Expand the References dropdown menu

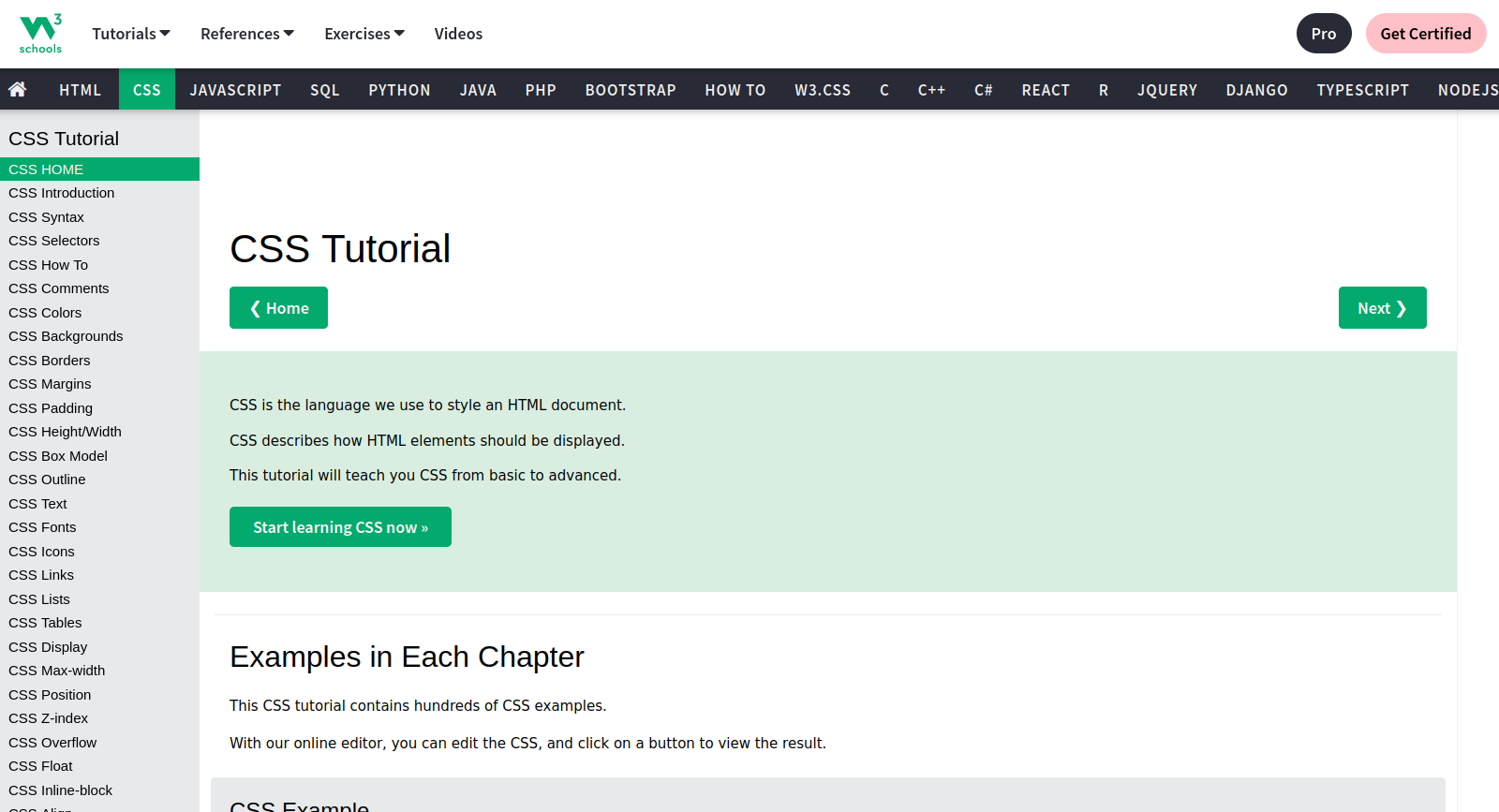[247, 34]
